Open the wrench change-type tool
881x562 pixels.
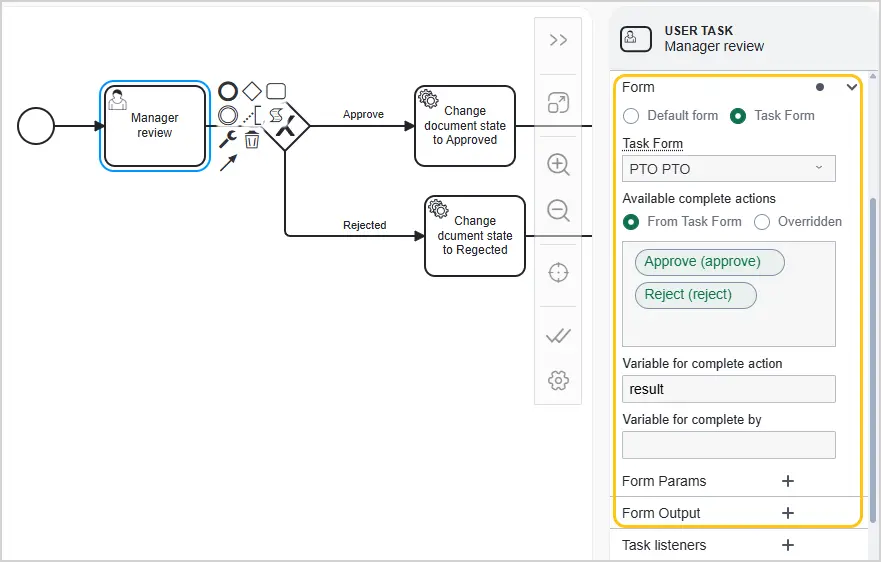tap(228, 139)
